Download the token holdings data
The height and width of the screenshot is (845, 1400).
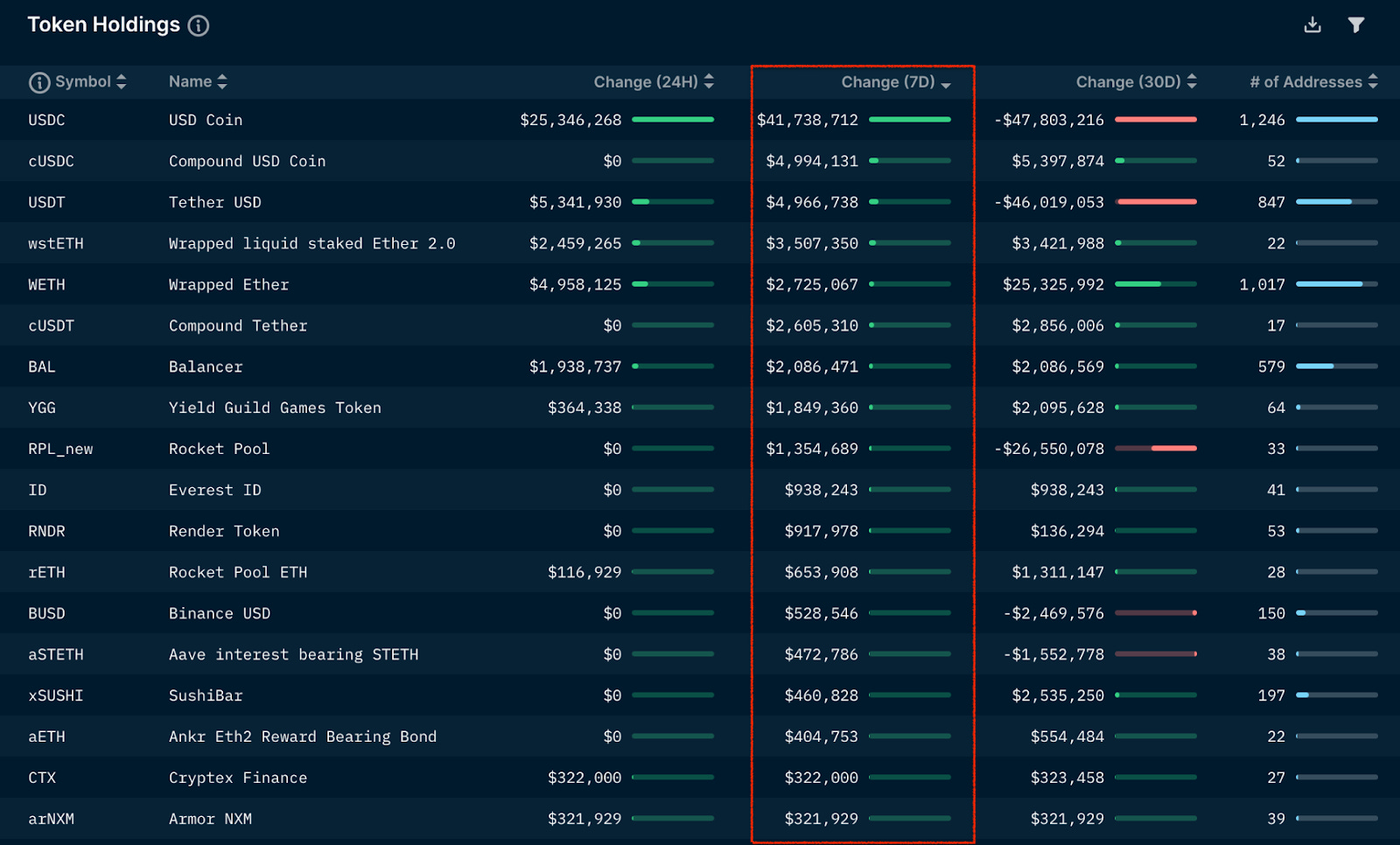[x=1312, y=24]
